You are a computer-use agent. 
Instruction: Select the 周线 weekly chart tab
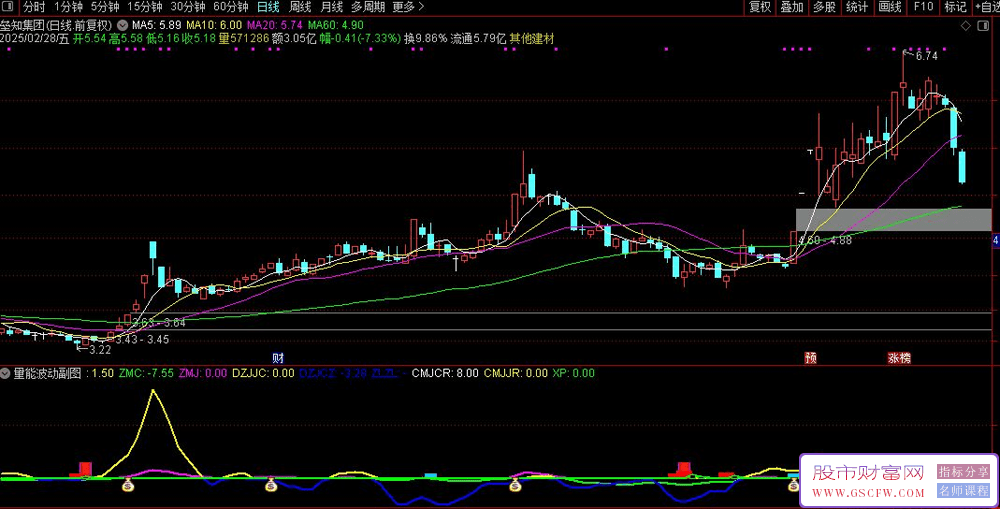coord(300,7)
